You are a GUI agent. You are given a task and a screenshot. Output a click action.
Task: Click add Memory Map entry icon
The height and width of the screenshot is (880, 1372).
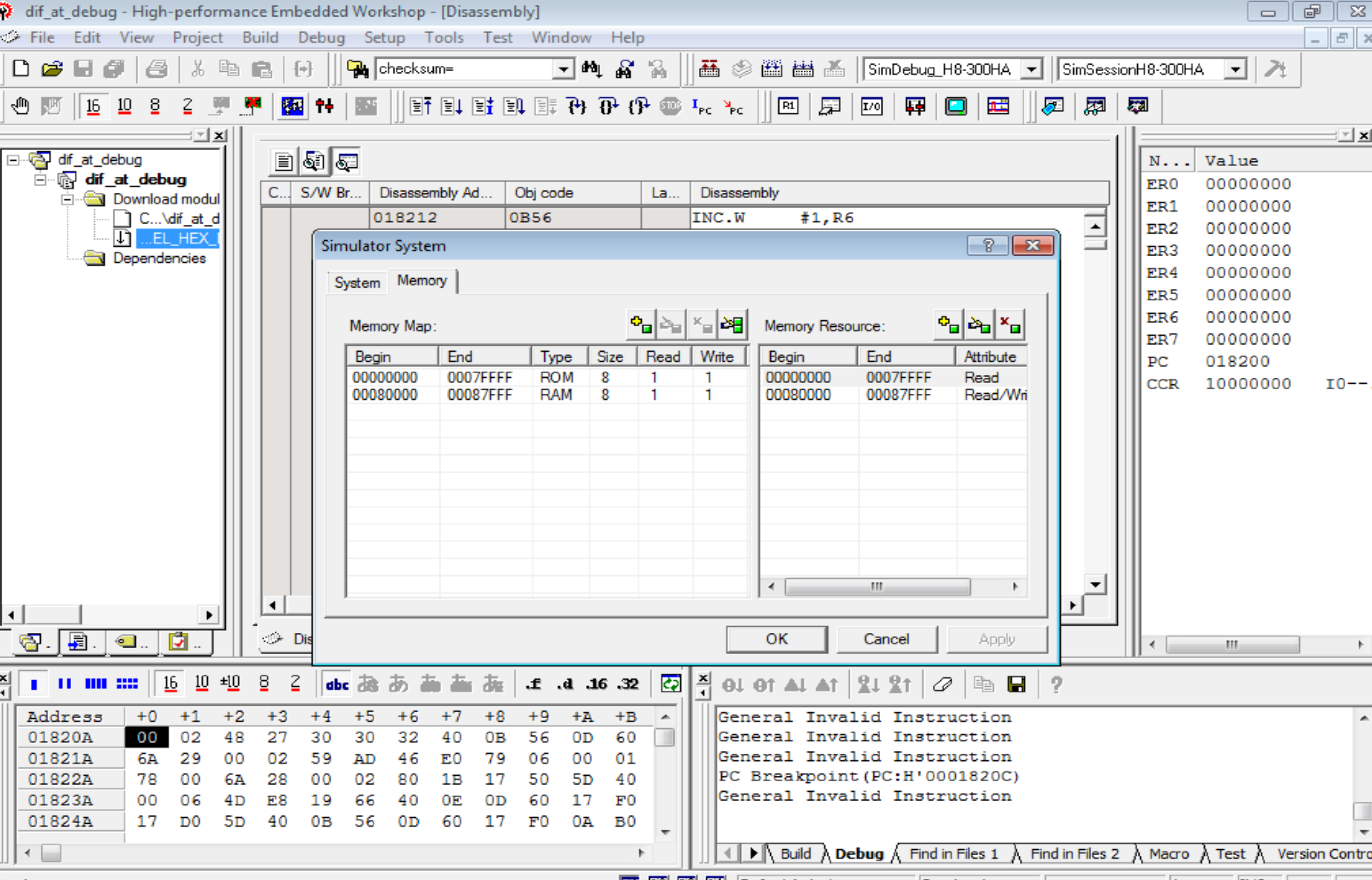click(x=641, y=325)
